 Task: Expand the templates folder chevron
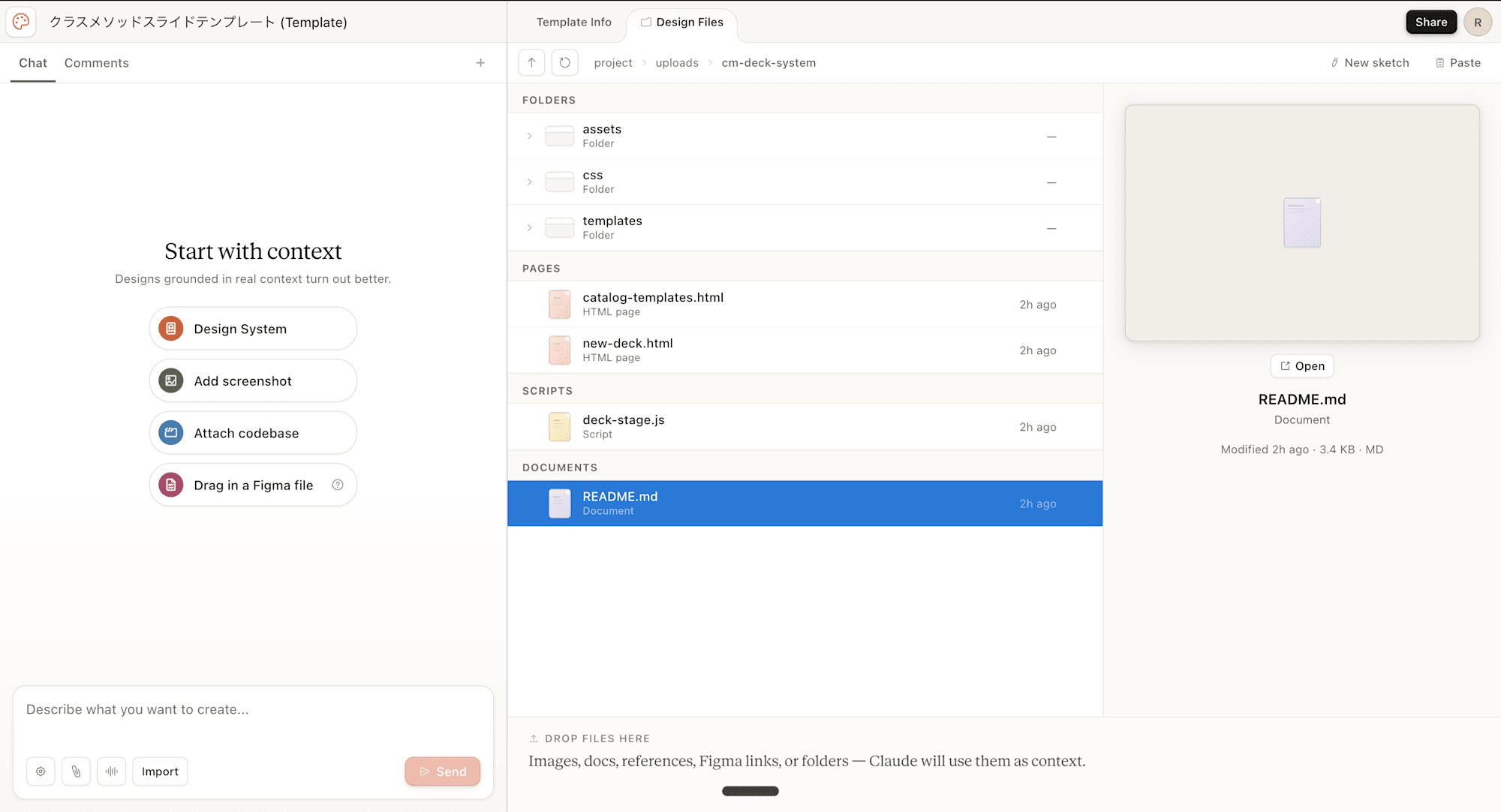(x=530, y=227)
